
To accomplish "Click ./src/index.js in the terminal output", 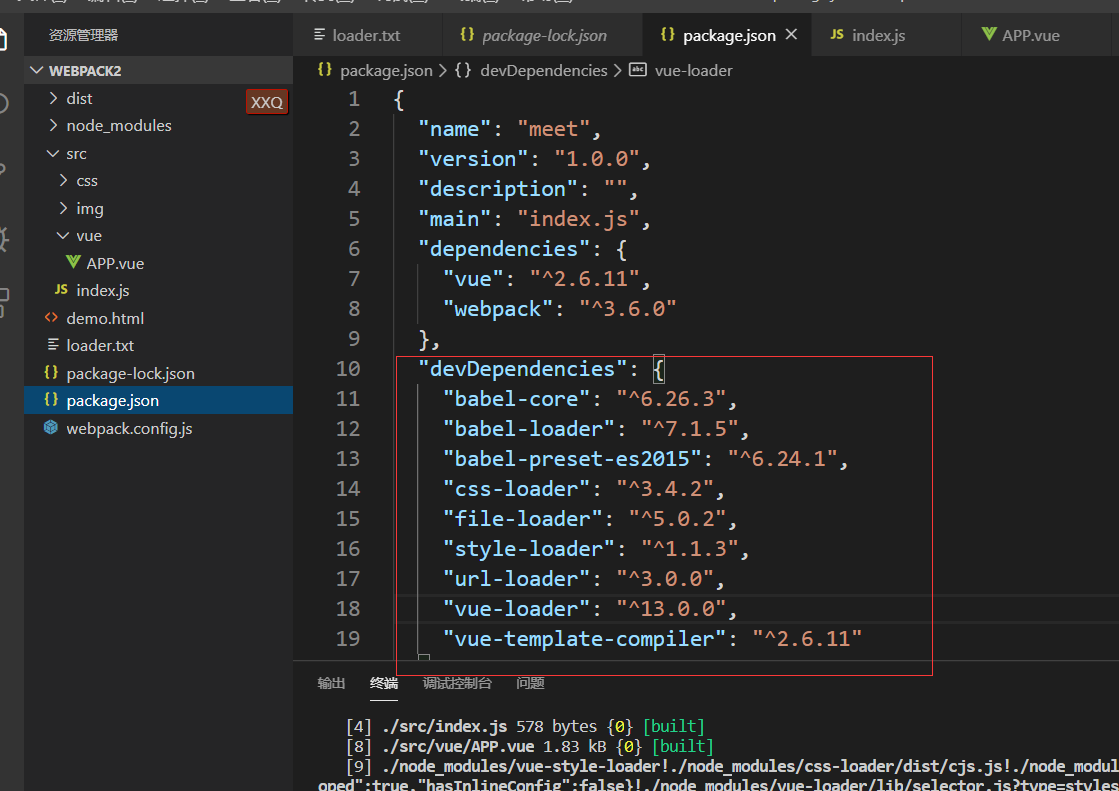I will click(444, 726).
